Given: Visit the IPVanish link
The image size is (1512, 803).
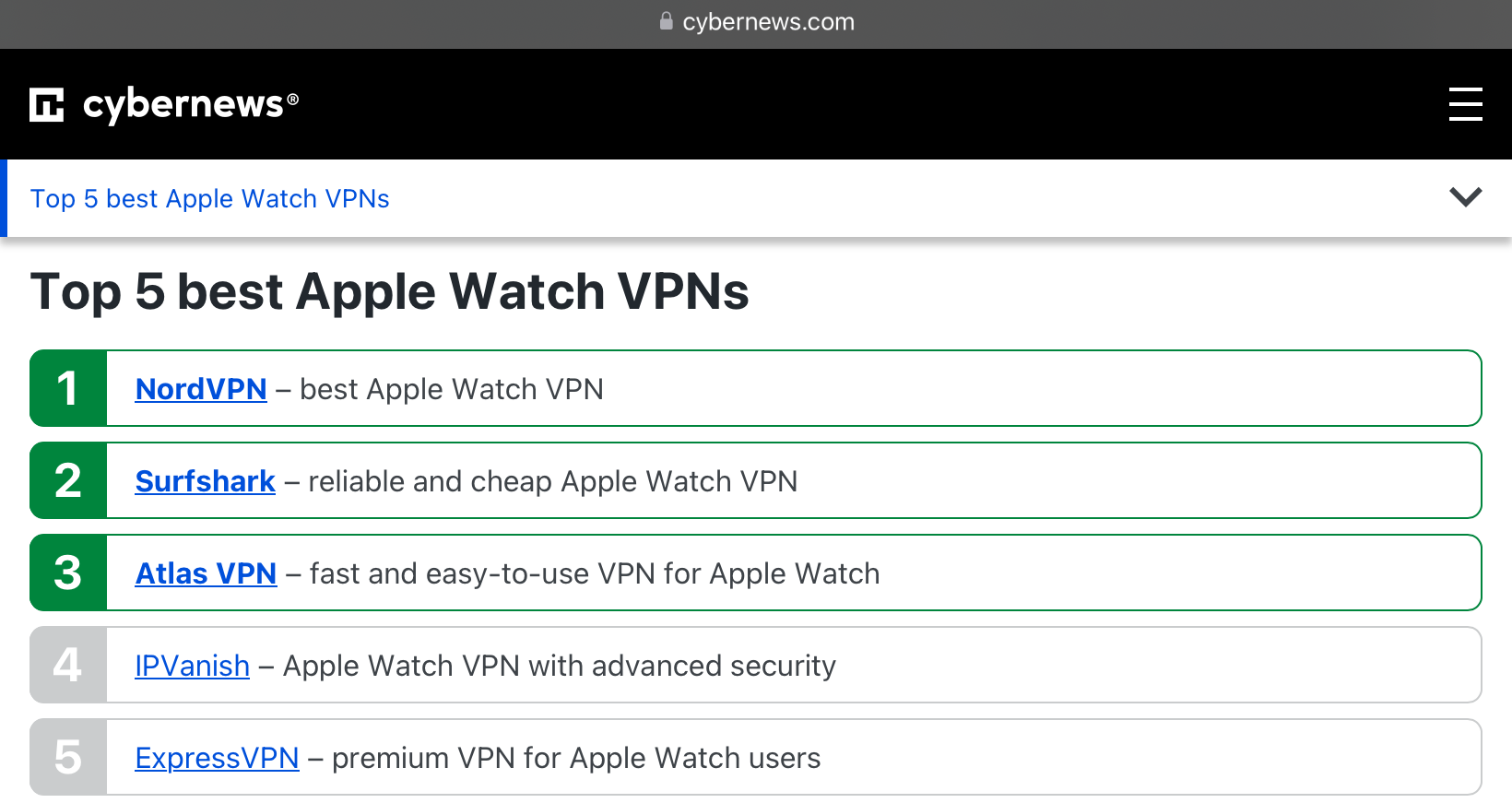Looking at the screenshot, I should pos(192,666).
